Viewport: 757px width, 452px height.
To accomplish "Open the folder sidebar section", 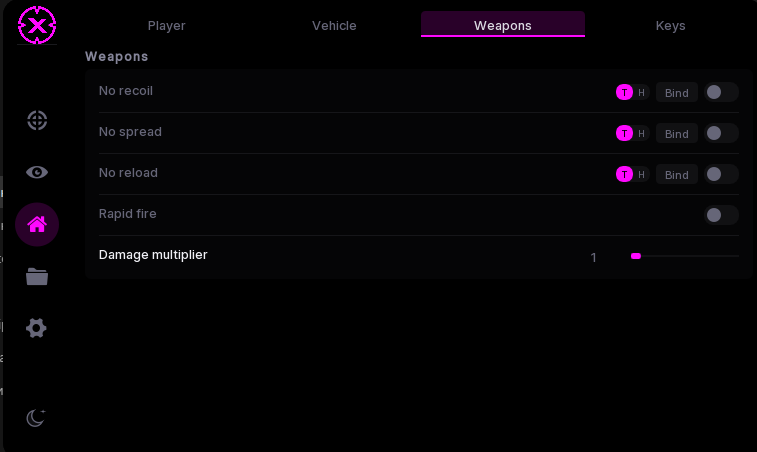I will 37,277.
